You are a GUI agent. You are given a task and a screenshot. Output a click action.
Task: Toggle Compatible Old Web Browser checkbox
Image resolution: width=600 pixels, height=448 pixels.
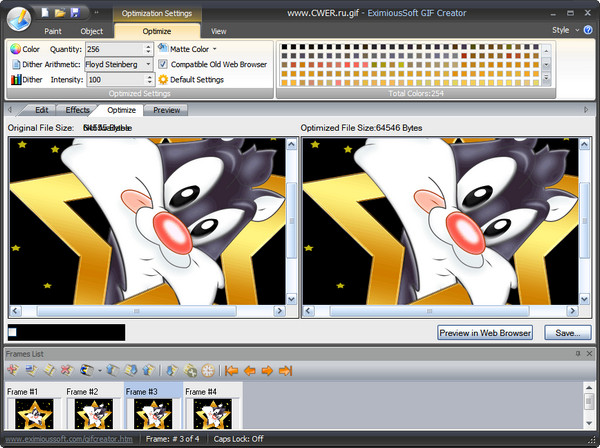click(163, 64)
